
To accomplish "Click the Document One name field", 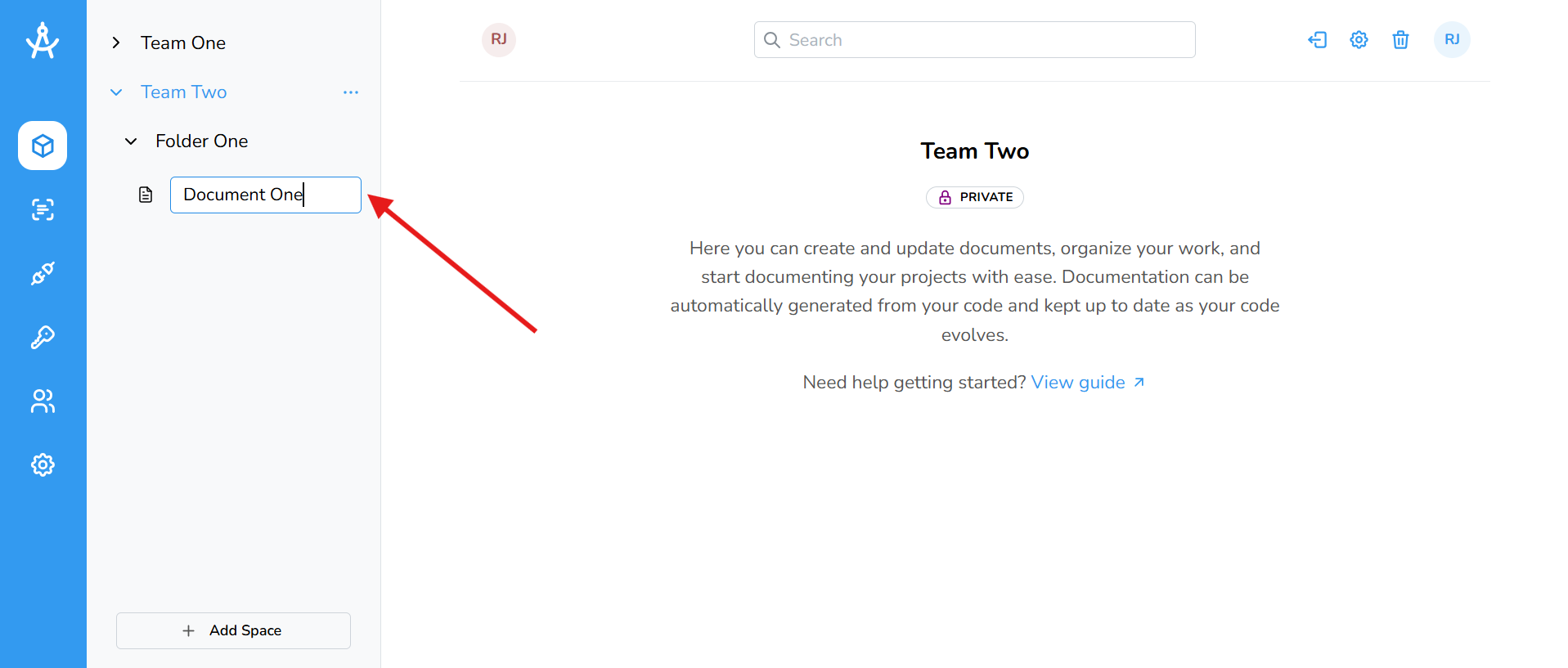I will 265,195.
